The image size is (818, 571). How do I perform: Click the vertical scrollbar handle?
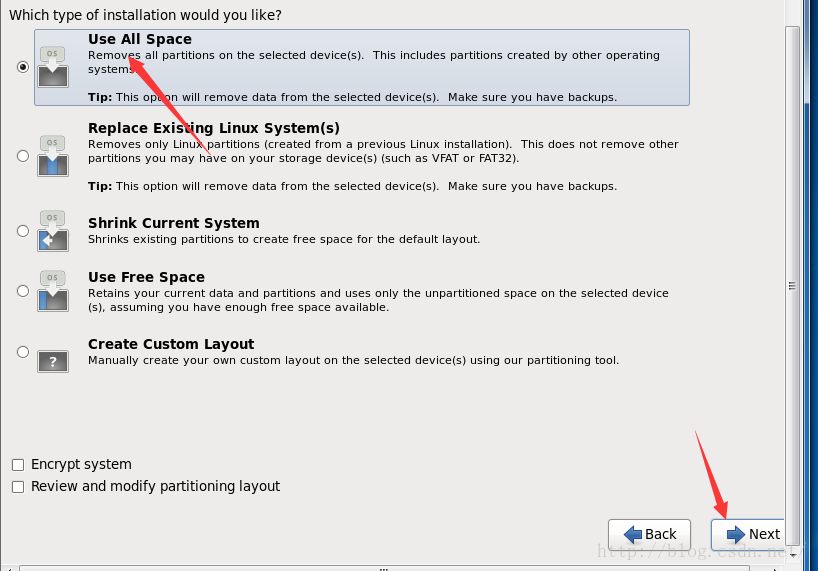pos(792,286)
